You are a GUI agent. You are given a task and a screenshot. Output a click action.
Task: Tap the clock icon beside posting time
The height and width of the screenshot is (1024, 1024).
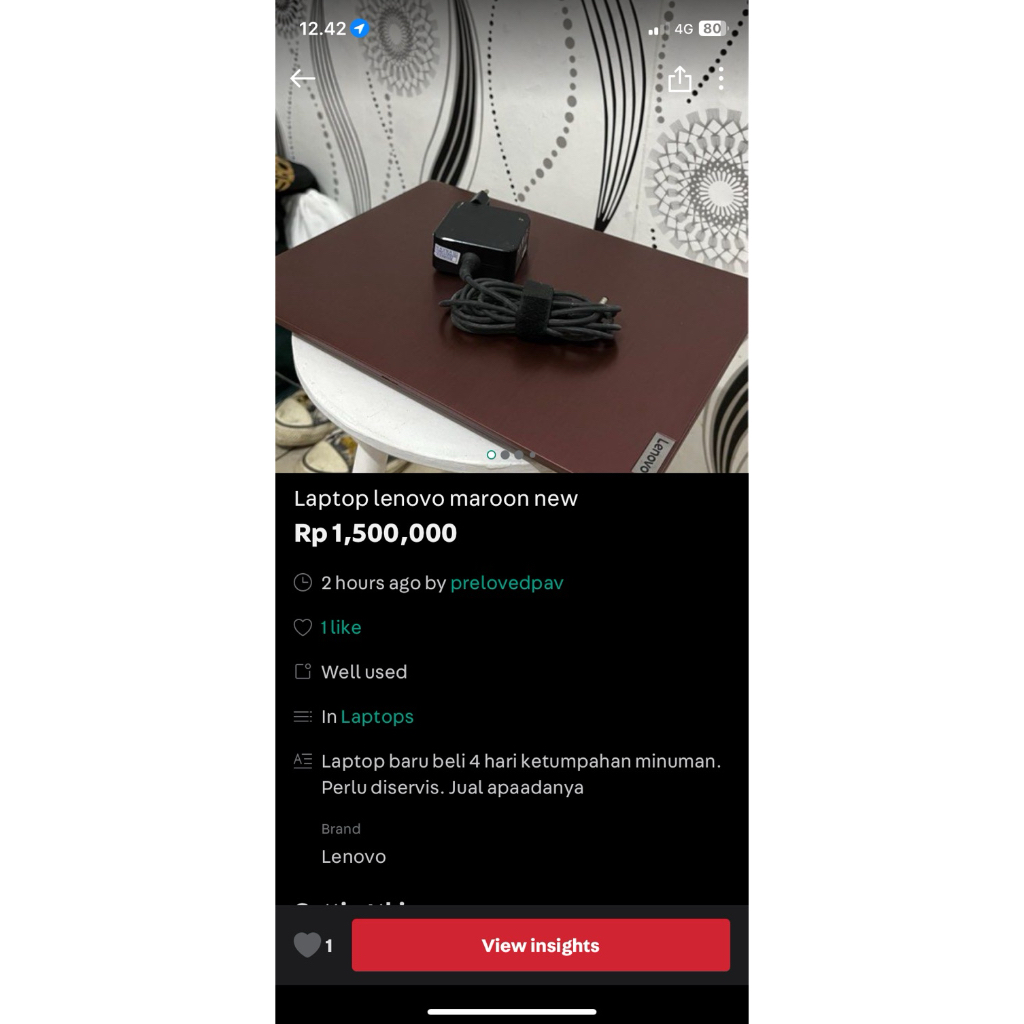pyautogui.click(x=302, y=582)
